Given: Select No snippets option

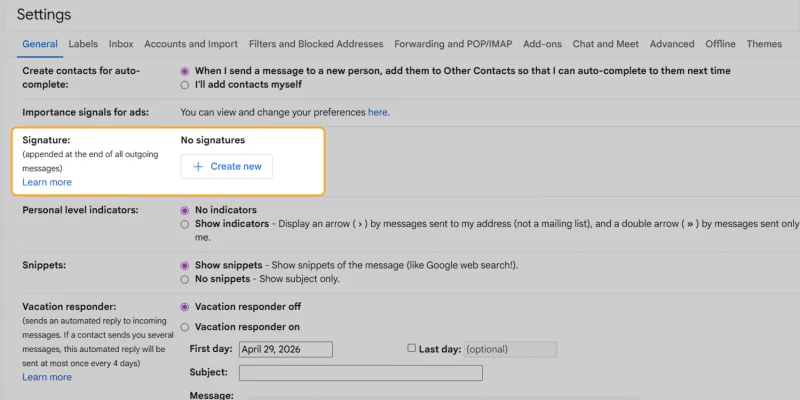Looking at the screenshot, I should pyautogui.click(x=185, y=280).
